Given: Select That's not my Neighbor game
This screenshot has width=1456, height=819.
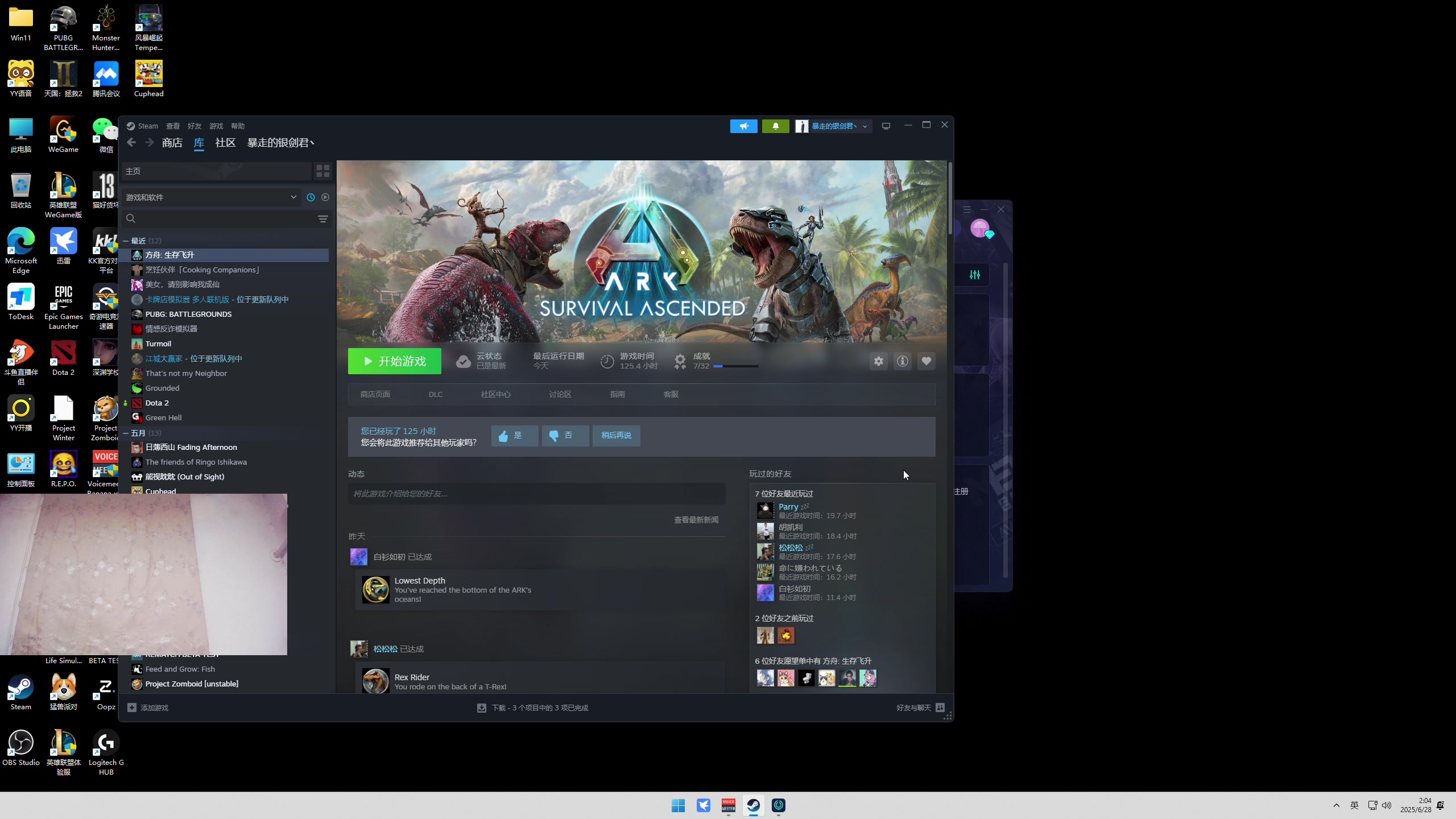Looking at the screenshot, I should click(x=186, y=373).
